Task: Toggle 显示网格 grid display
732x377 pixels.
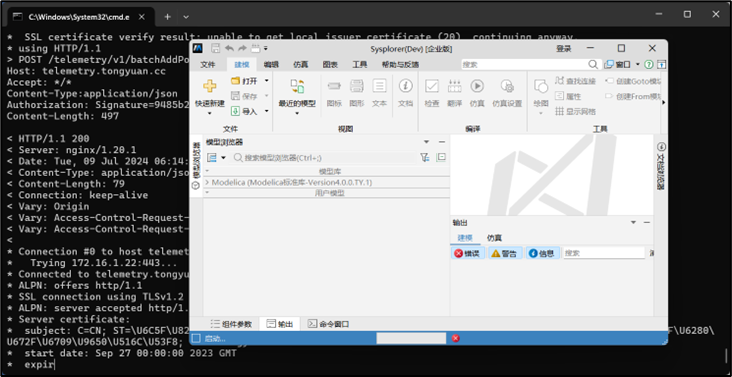Action: click(x=576, y=111)
